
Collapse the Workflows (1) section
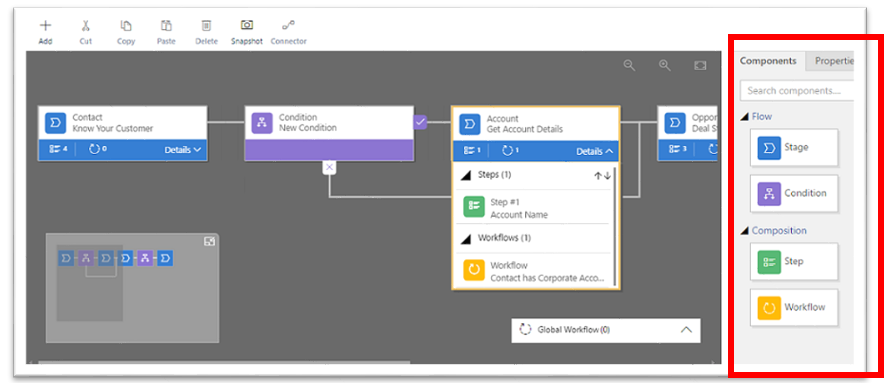click(466, 239)
